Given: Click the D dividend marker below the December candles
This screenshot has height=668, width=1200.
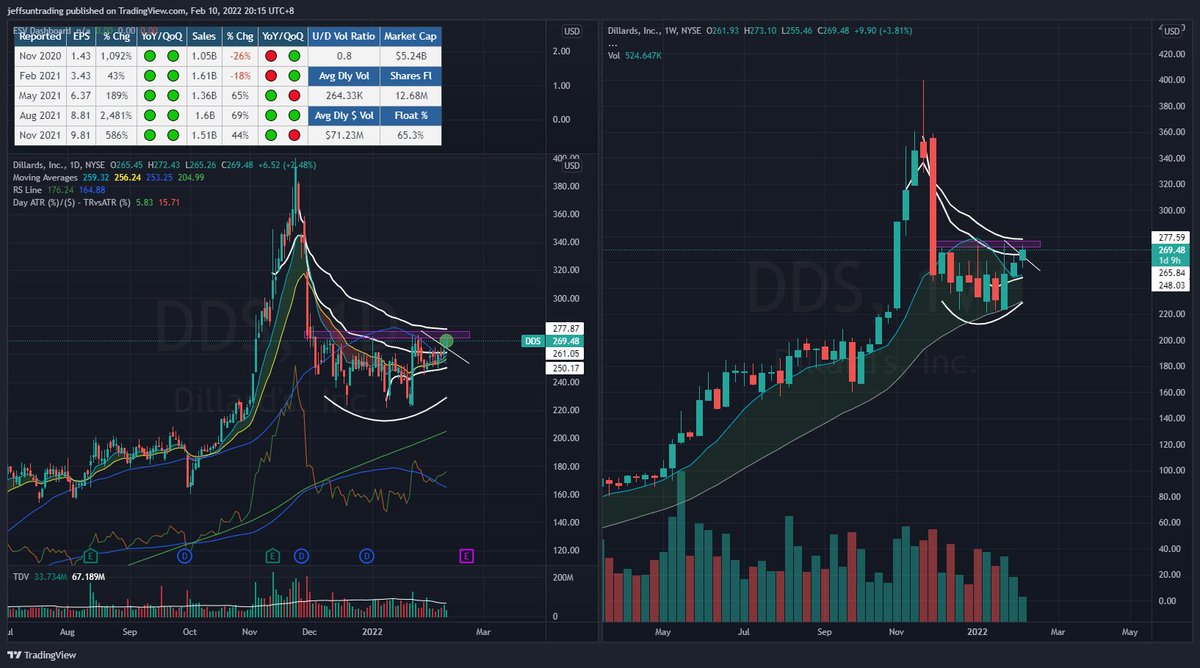Looking at the screenshot, I should click(x=301, y=555).
